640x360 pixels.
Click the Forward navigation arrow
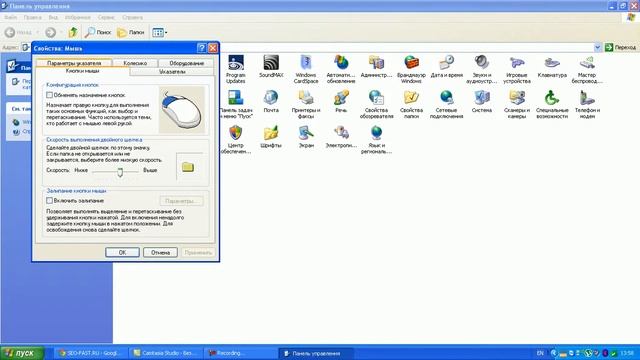(x=50, y=32)
